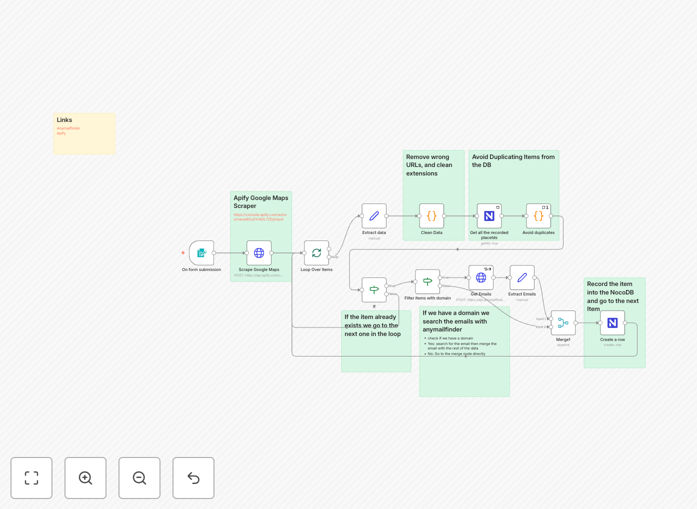
Task: Click the reset zoom arrow button
Action: 193,478
